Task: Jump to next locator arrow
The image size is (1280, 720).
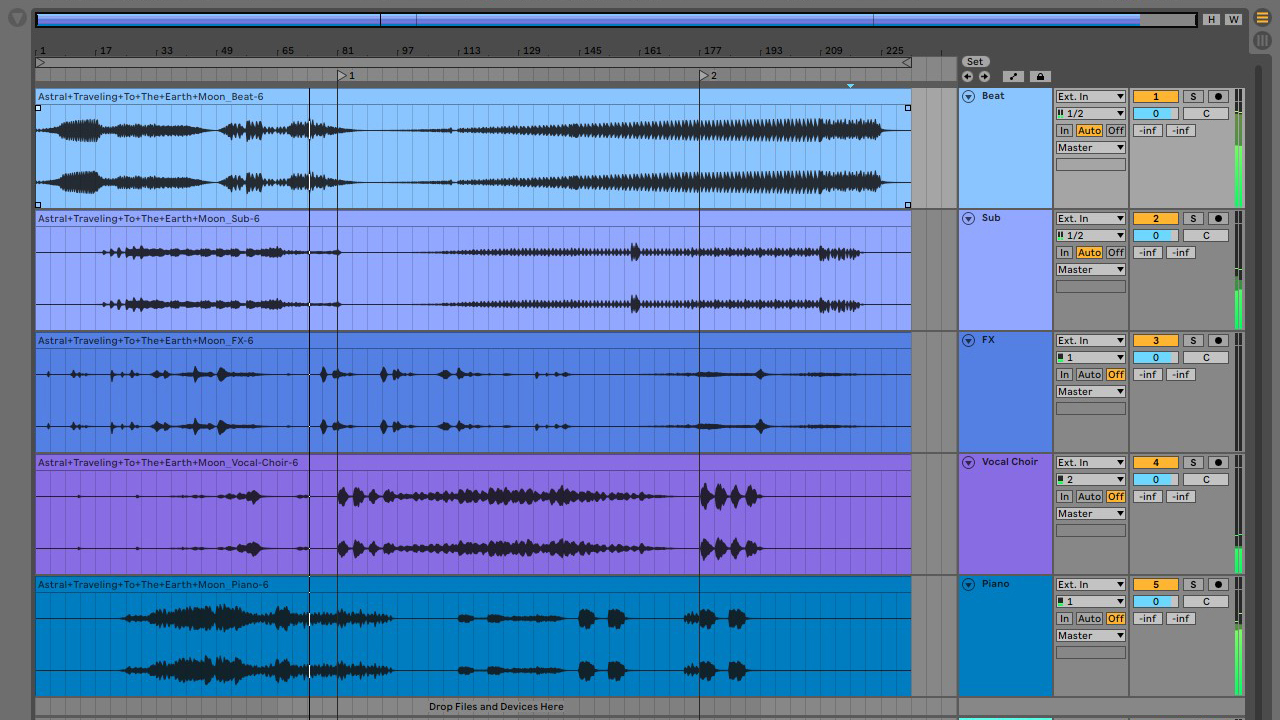Action: click(984, 76)
